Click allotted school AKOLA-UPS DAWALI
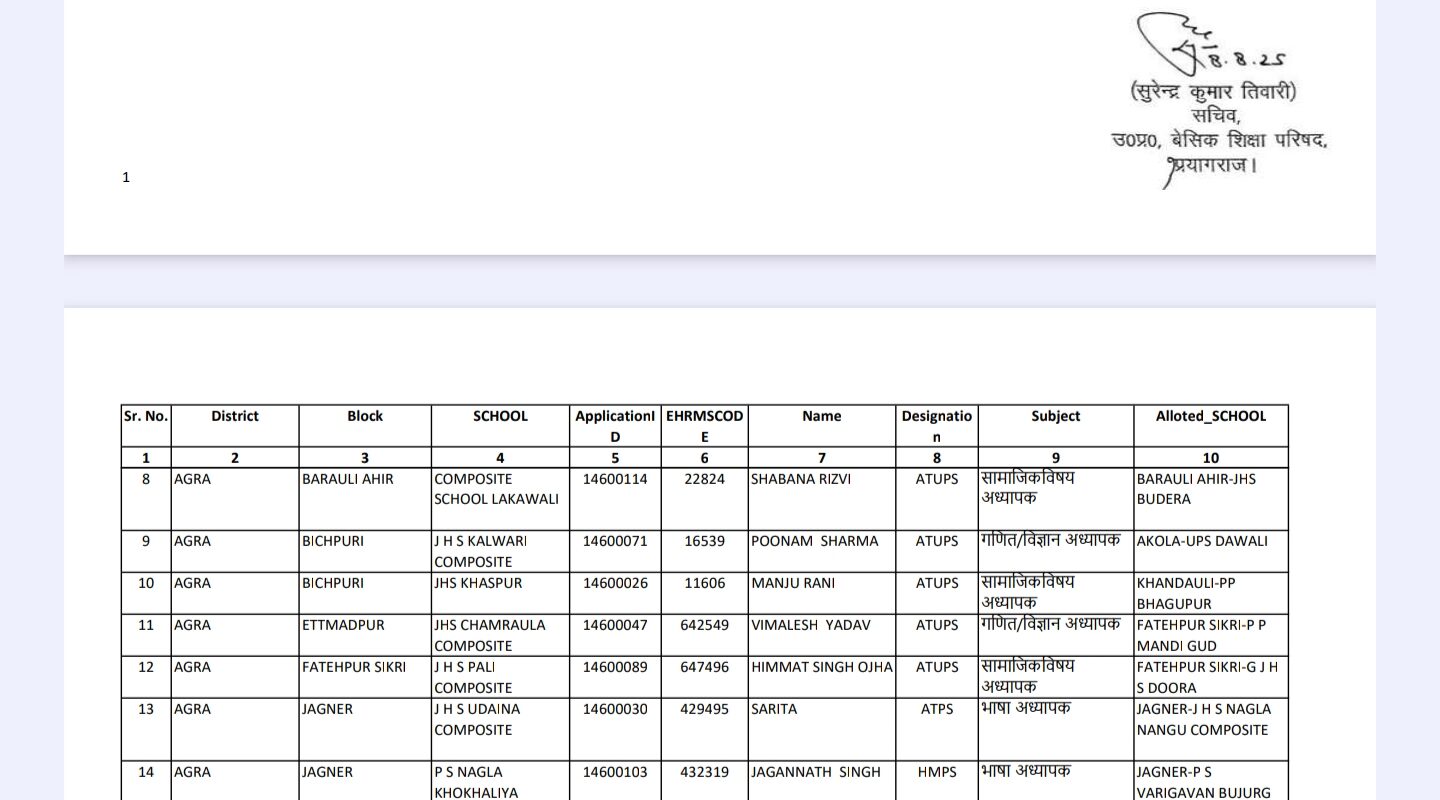Screen dimensions: 1440x800 (1201, 541)
